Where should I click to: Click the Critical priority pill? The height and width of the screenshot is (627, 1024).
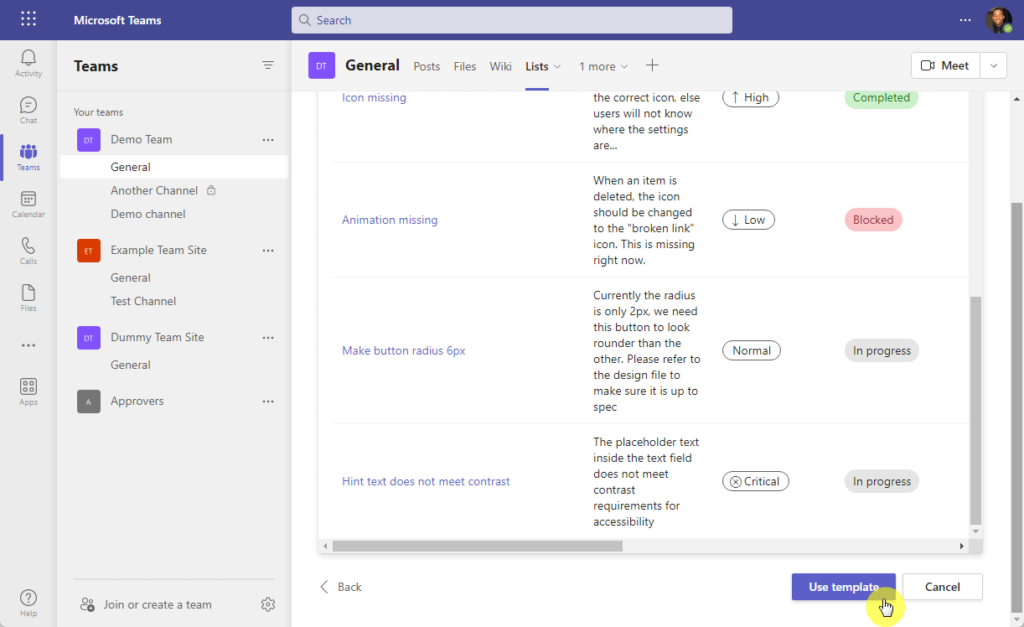(755, 481)
